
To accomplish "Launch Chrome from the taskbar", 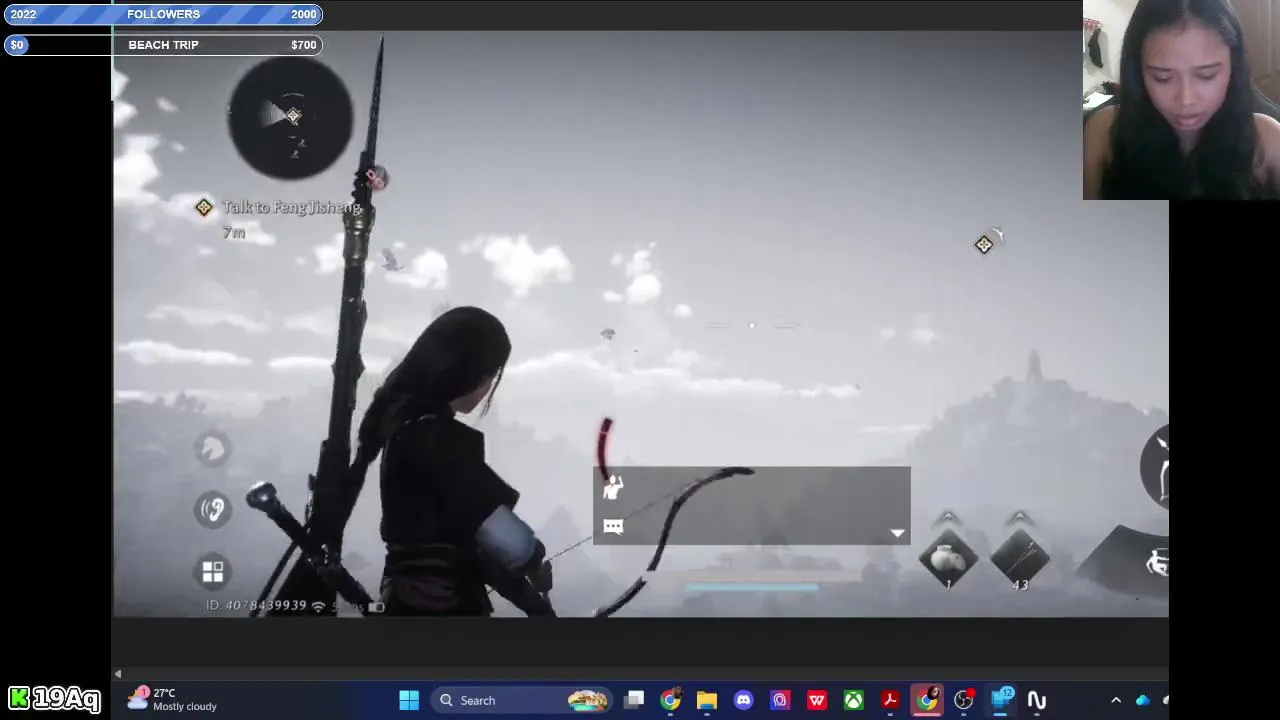I will click(670, 700).
